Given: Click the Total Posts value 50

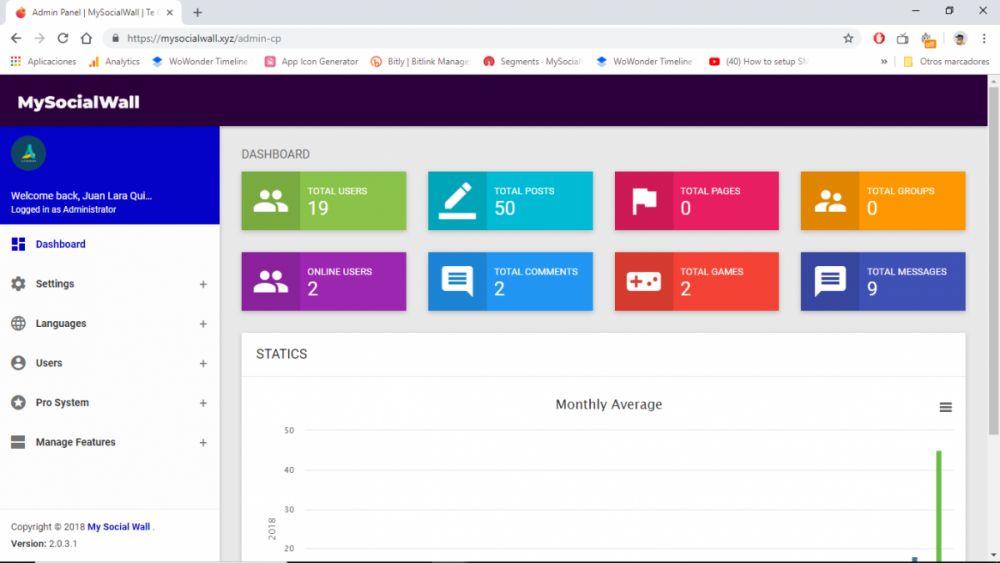Looking at the screenshot, I should (x=504, y=208).
